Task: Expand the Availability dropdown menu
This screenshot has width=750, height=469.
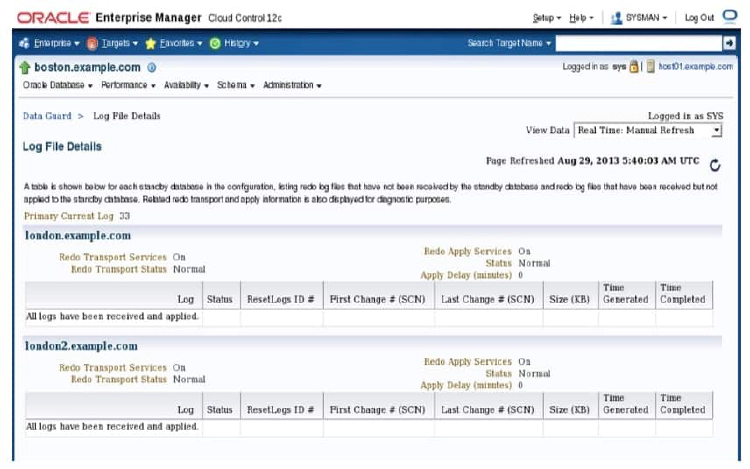Action: (186, 85)
